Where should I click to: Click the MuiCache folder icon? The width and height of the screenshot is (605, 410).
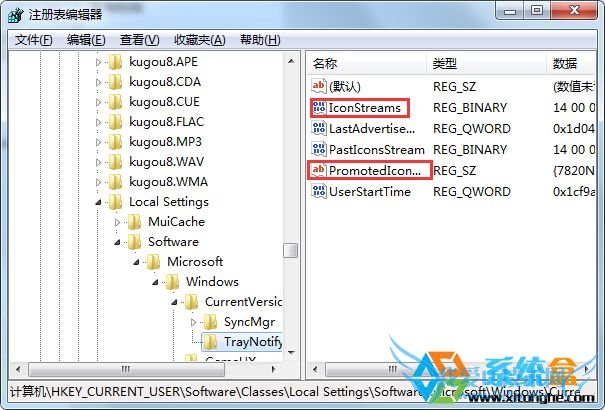point(134,222)
